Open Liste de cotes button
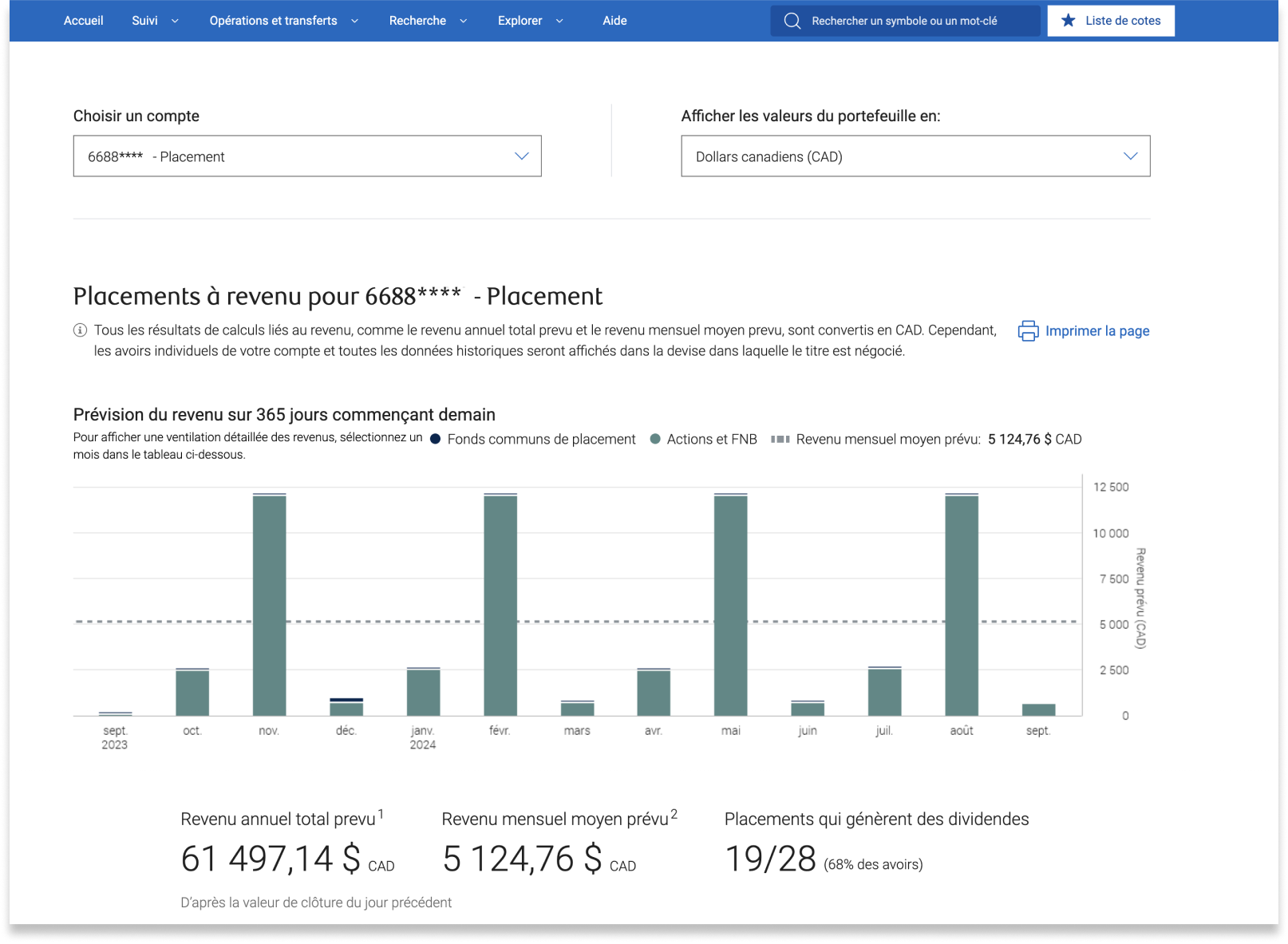 coord(1111,21)
